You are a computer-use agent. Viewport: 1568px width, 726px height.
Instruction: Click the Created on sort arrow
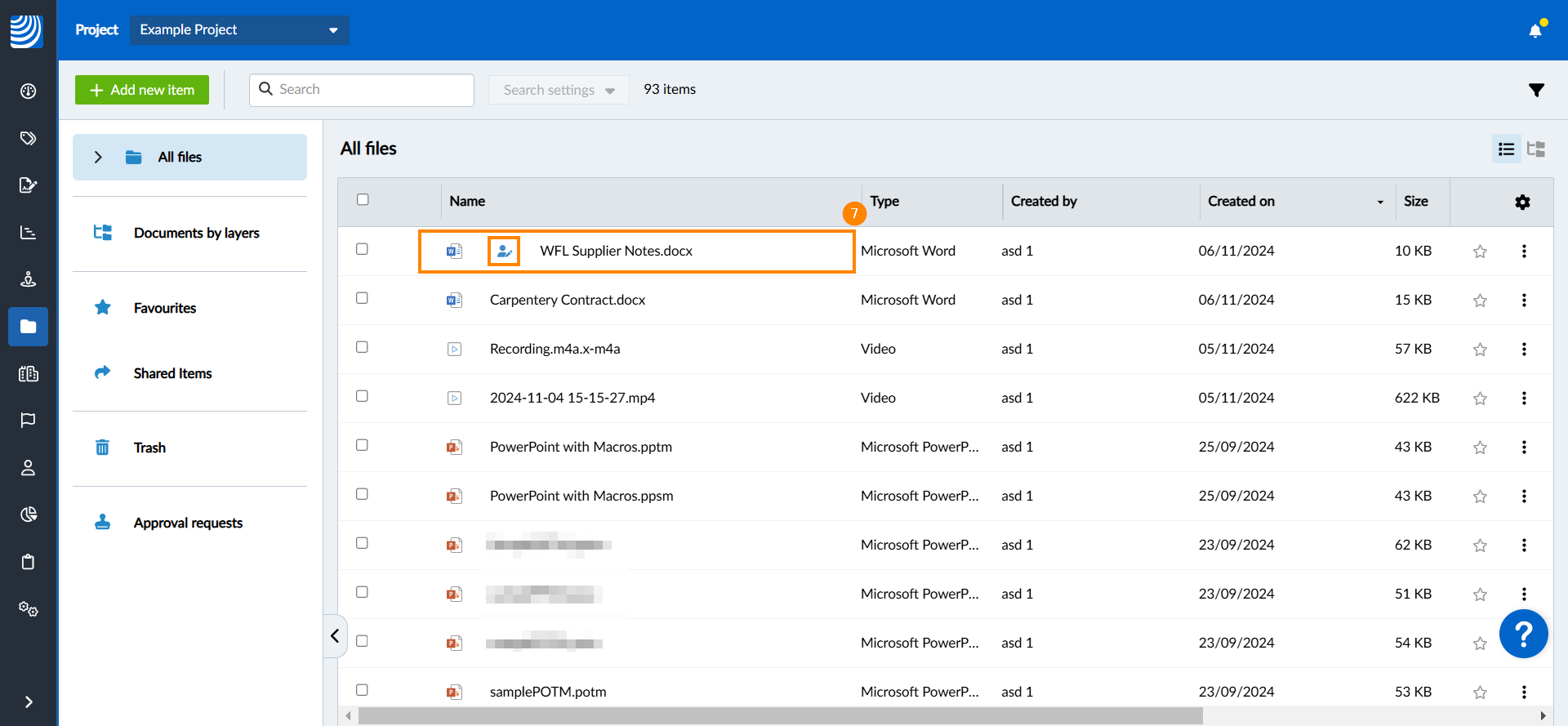pyautogui.click(x=1380, y=202)
